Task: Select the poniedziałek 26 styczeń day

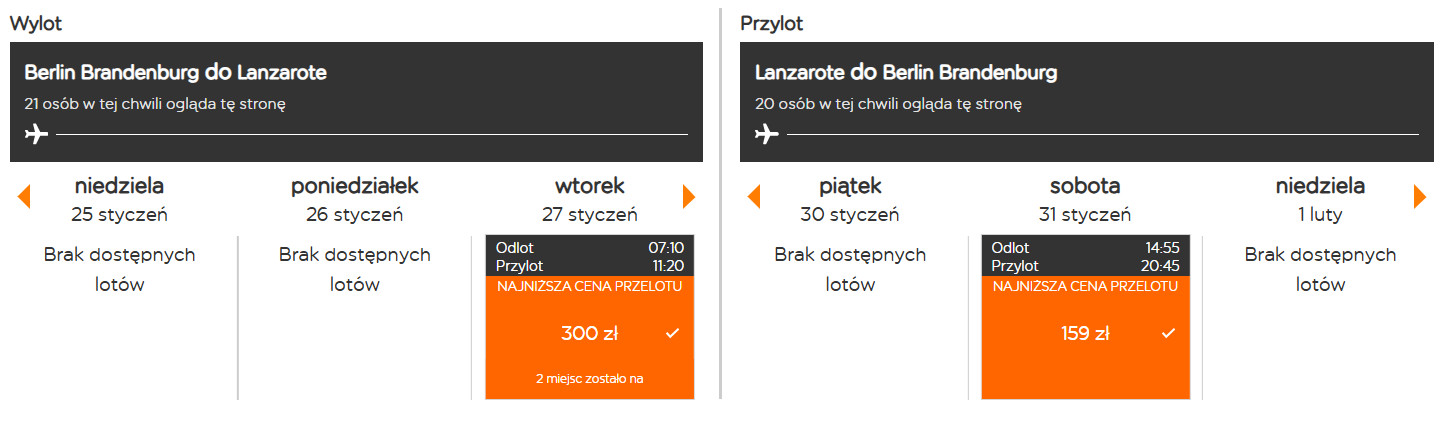Action: 354,199
